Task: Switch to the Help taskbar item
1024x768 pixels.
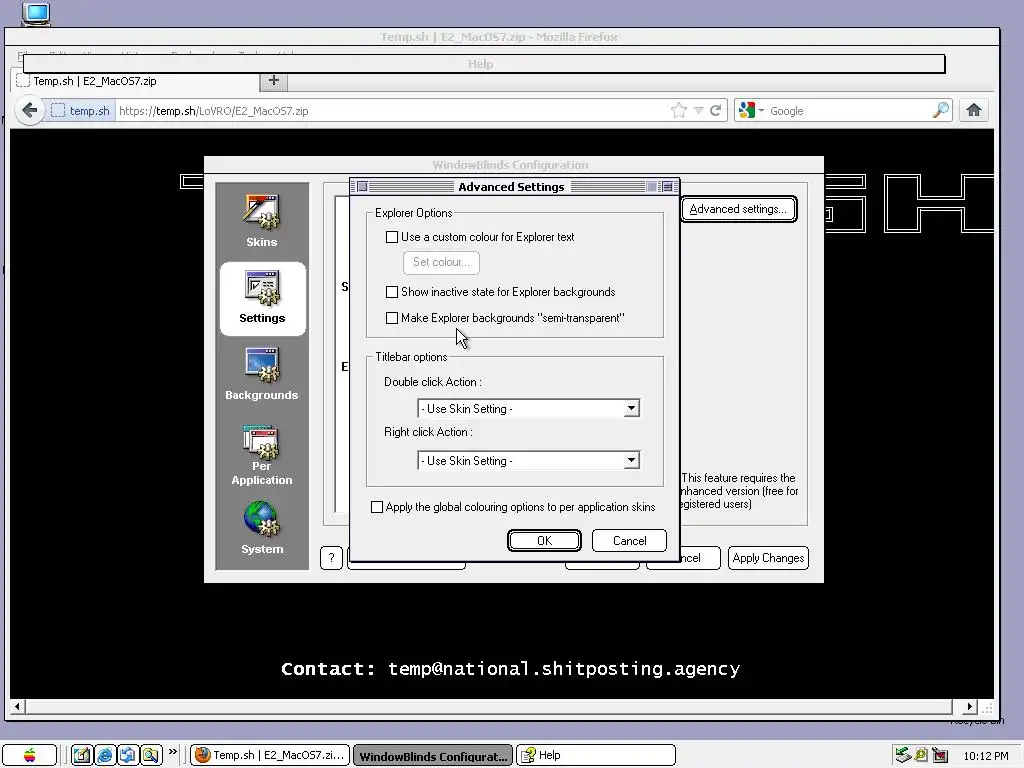Action: coord(596,756)
